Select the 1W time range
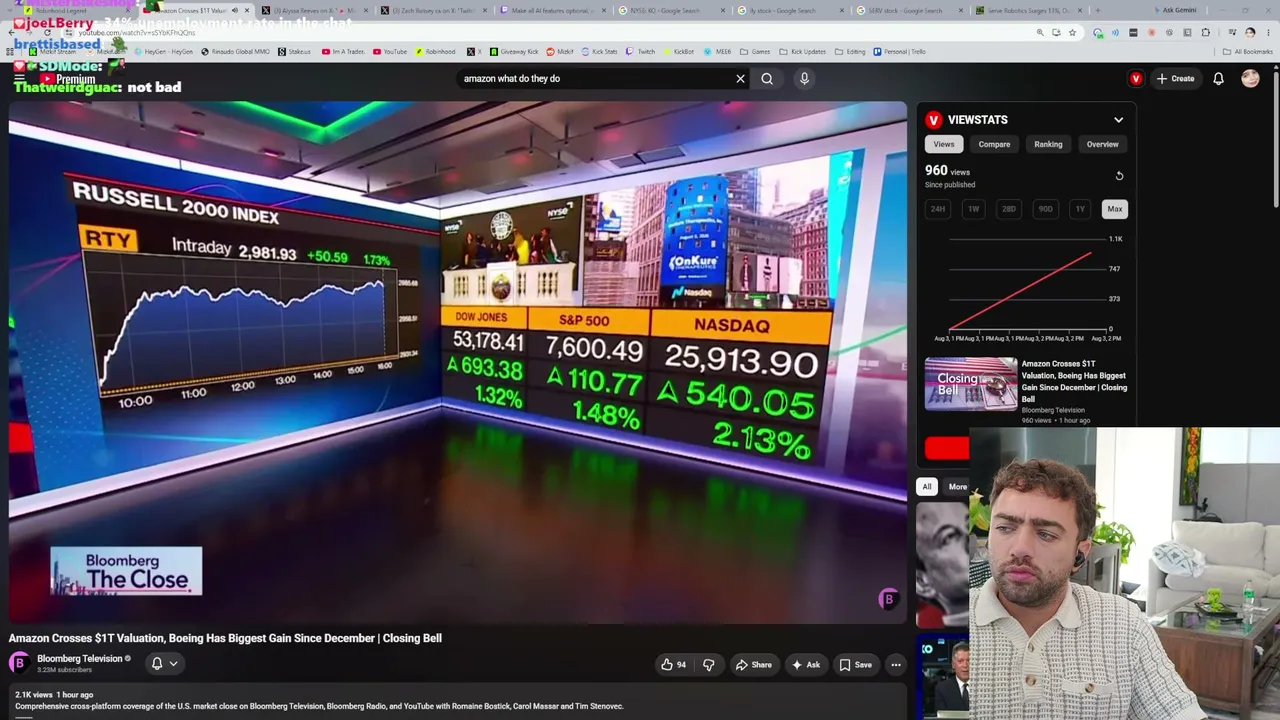This screenshot has height=720, width=1280. [973, 209]
